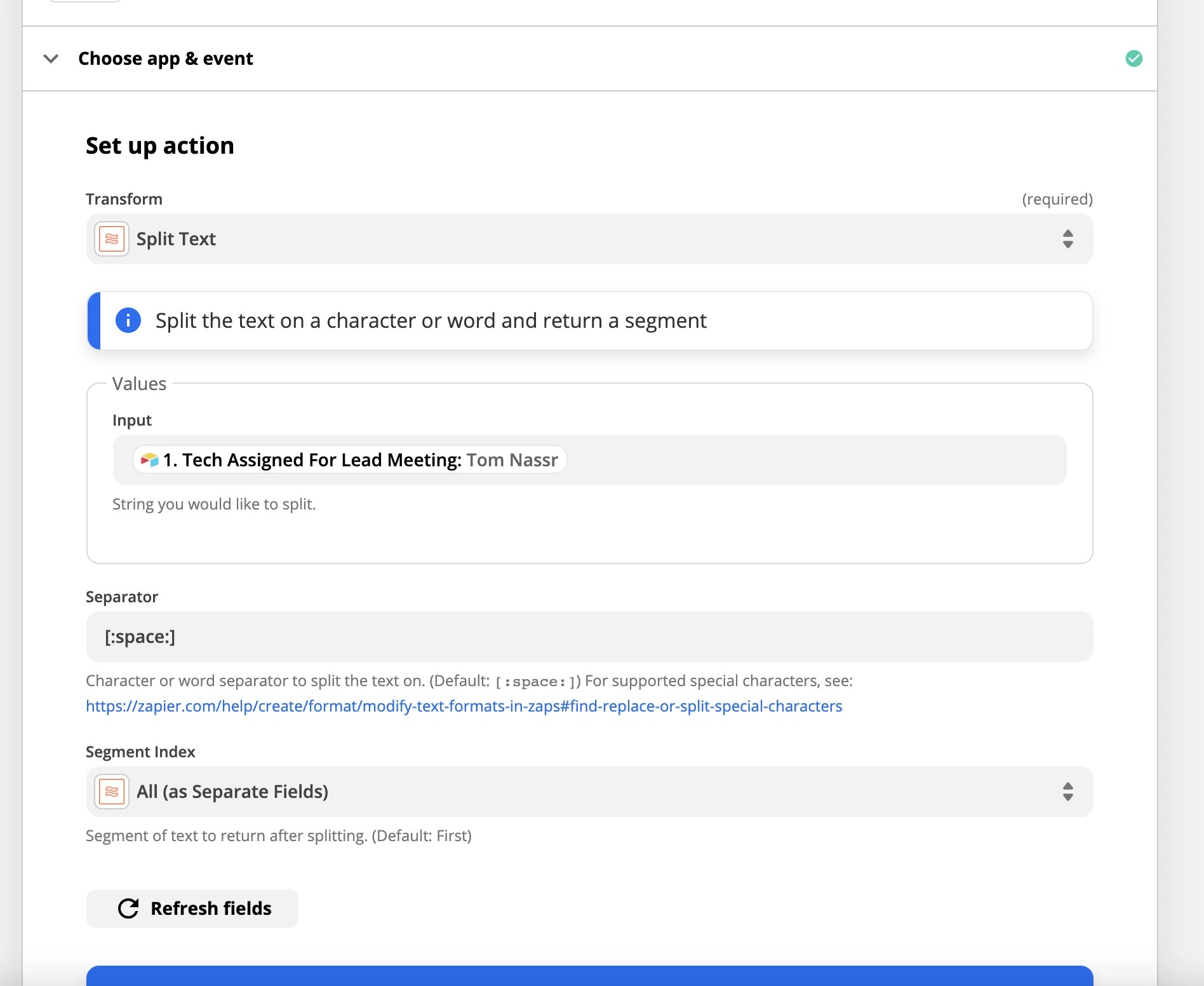The image size is (1204, 986).
Task: Click the green completed checkmark icon
Action: 1134,58
